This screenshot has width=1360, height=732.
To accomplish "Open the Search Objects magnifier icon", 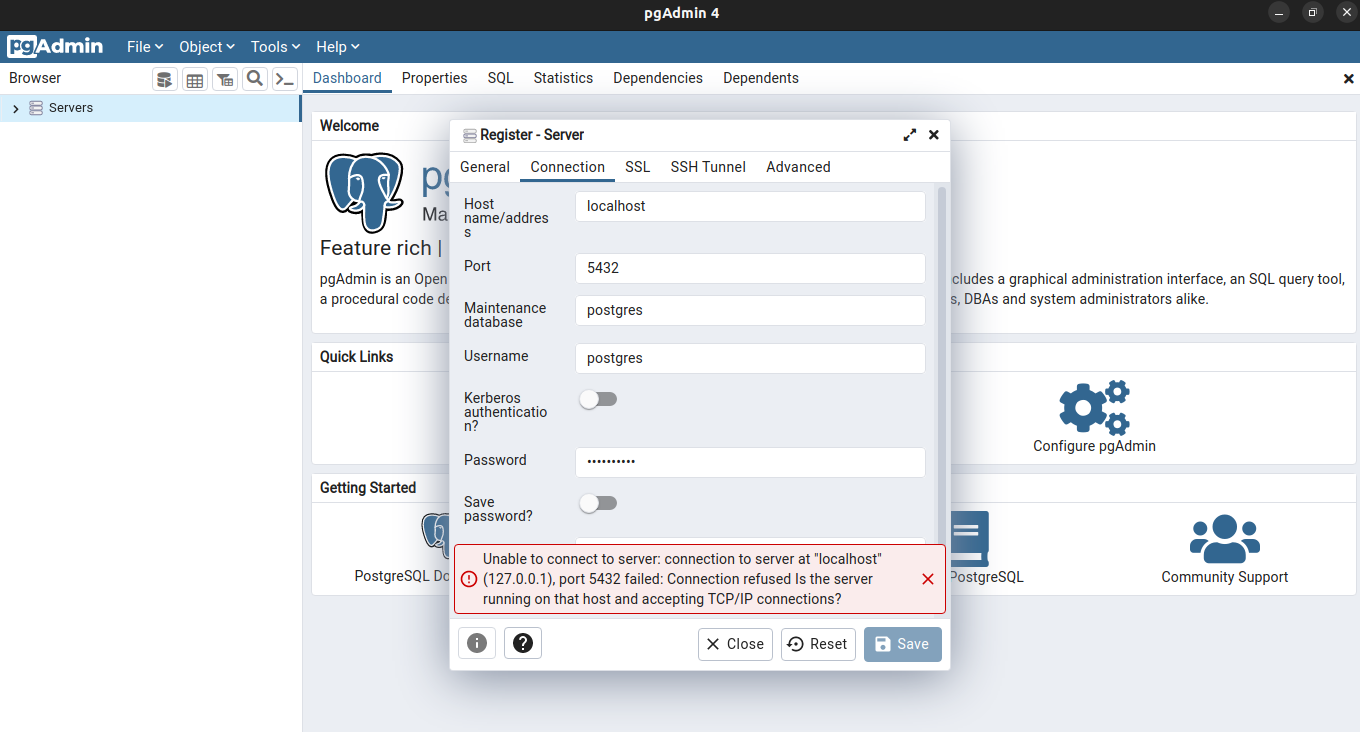I will [x=255, y=79].
